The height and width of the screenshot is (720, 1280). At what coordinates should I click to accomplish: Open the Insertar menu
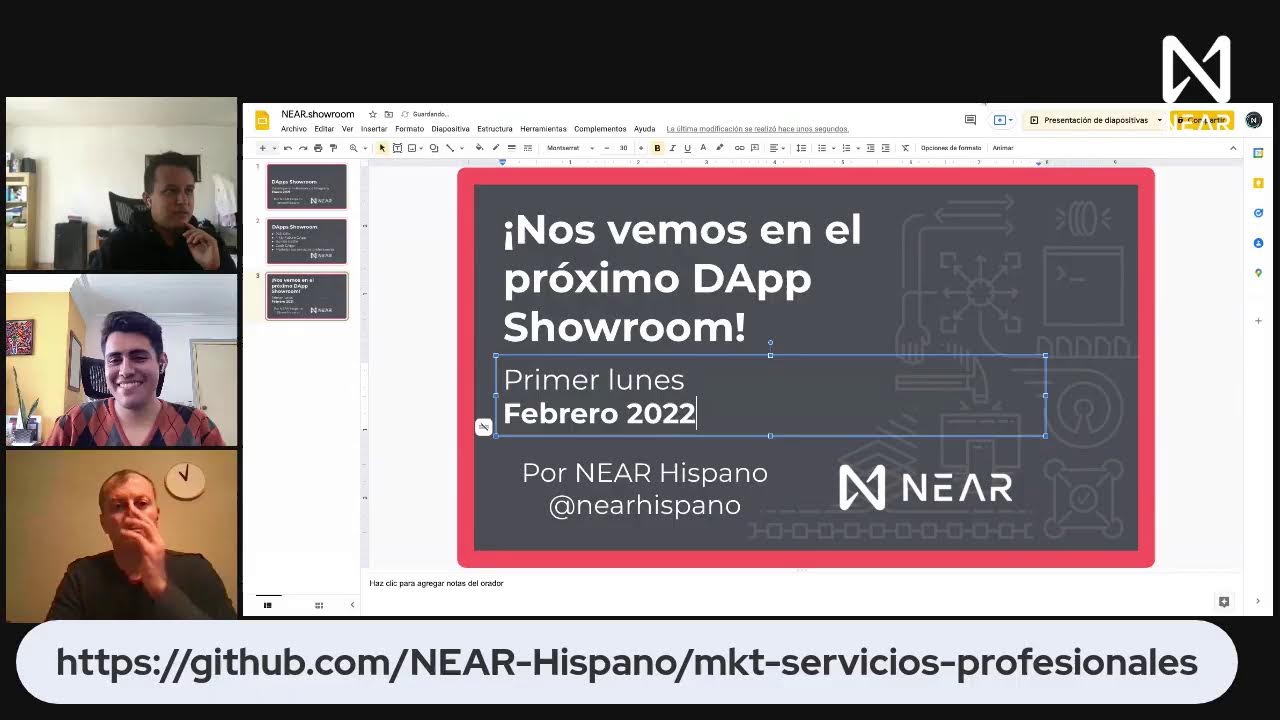coord(374,129)
